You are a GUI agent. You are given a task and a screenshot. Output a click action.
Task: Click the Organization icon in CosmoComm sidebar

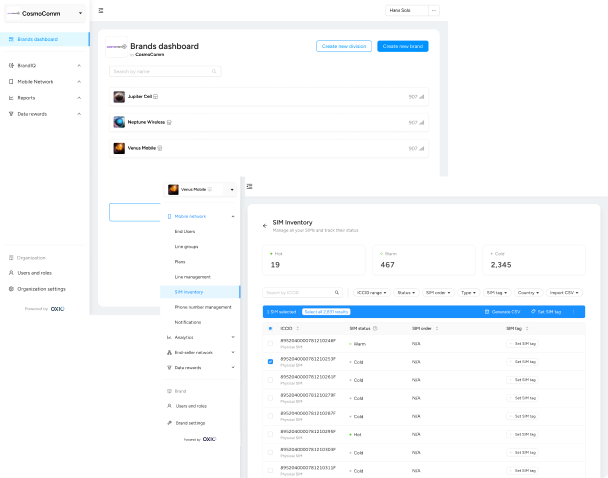(11, 258)
